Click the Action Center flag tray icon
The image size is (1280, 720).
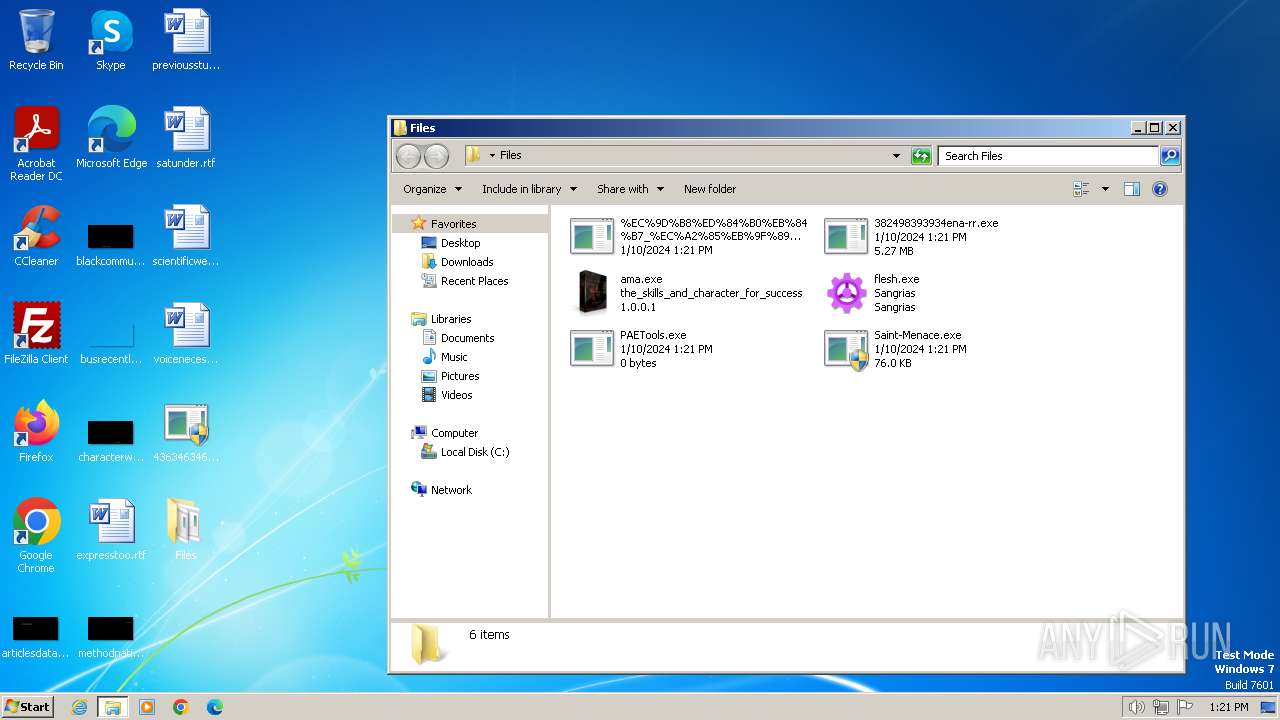pyautogui.click(x=1185, y=707)
